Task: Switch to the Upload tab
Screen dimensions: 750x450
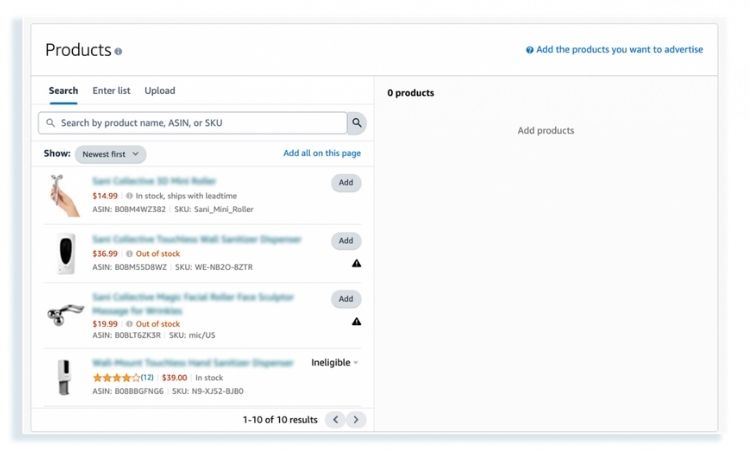Action: pyautogui.click(x=160, y=91)
